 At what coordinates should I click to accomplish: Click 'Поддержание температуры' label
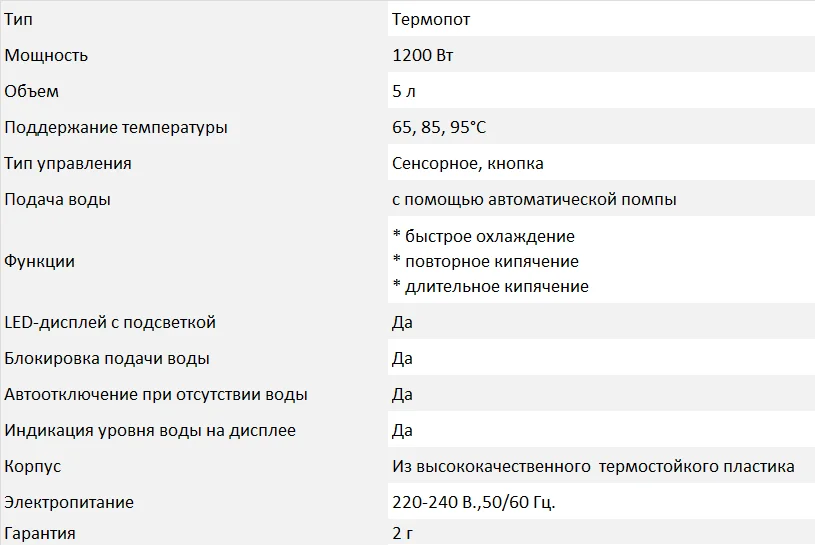(x=116, y=128)
